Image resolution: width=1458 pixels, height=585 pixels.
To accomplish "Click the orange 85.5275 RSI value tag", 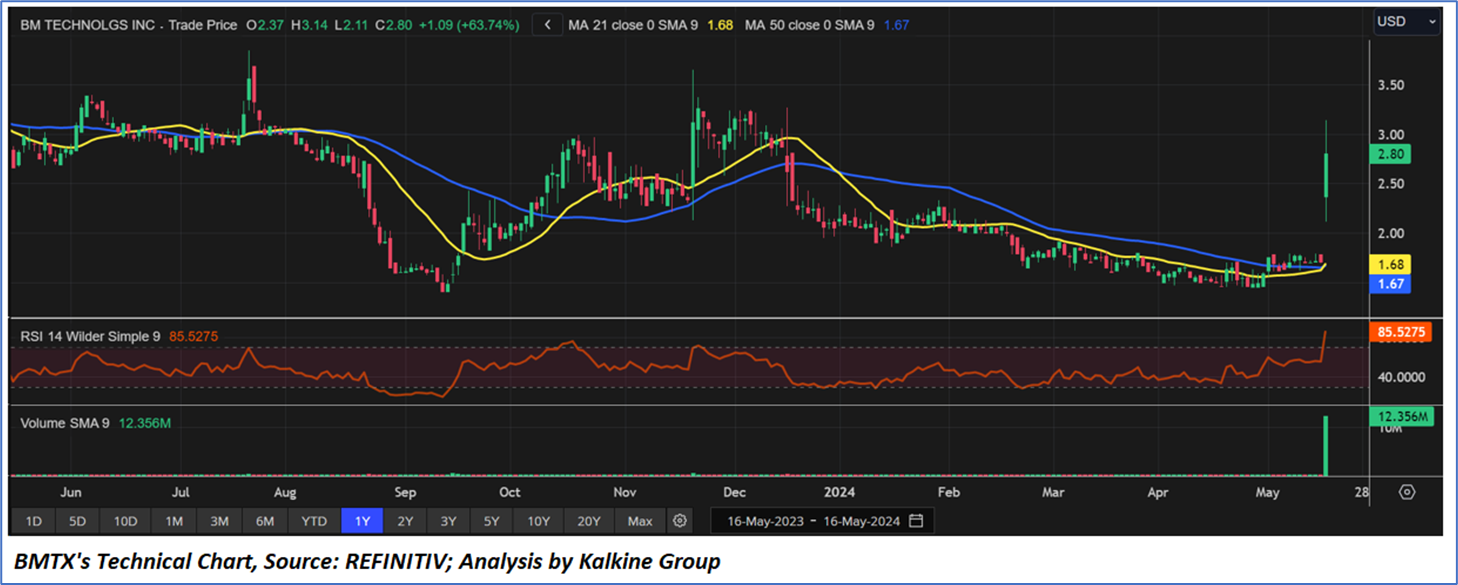I will point(1399,333).
